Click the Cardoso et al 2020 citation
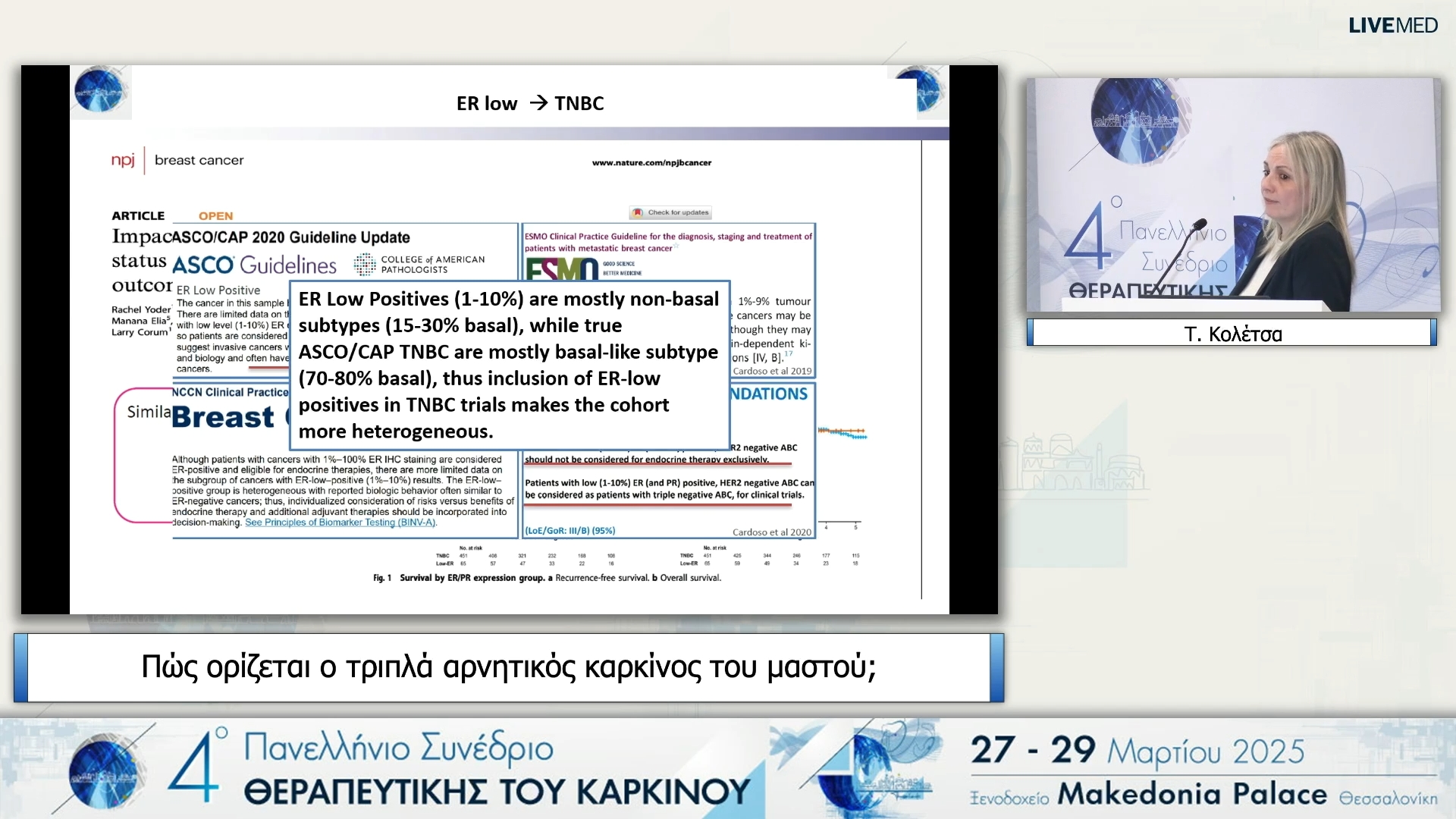1456x819 pixels. [x=772, y=532]
